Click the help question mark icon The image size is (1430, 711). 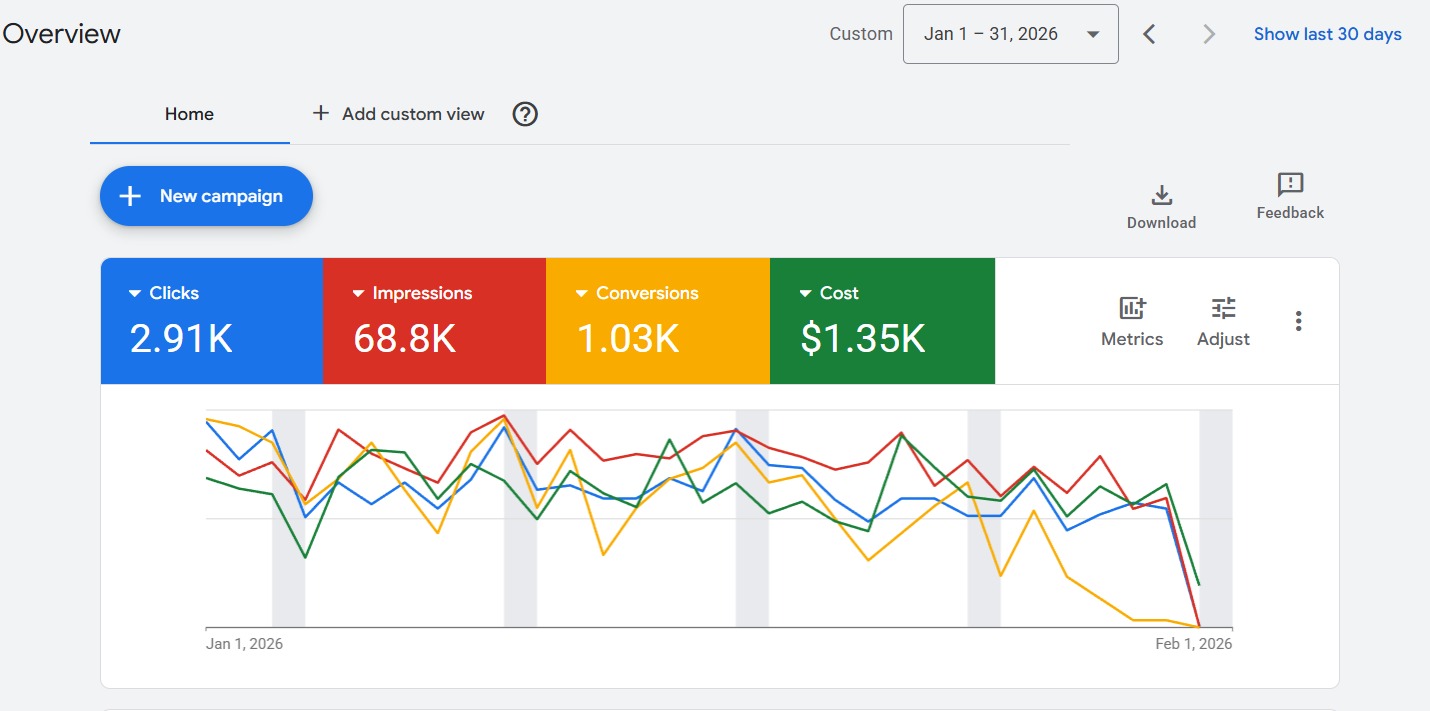(525, 114)
